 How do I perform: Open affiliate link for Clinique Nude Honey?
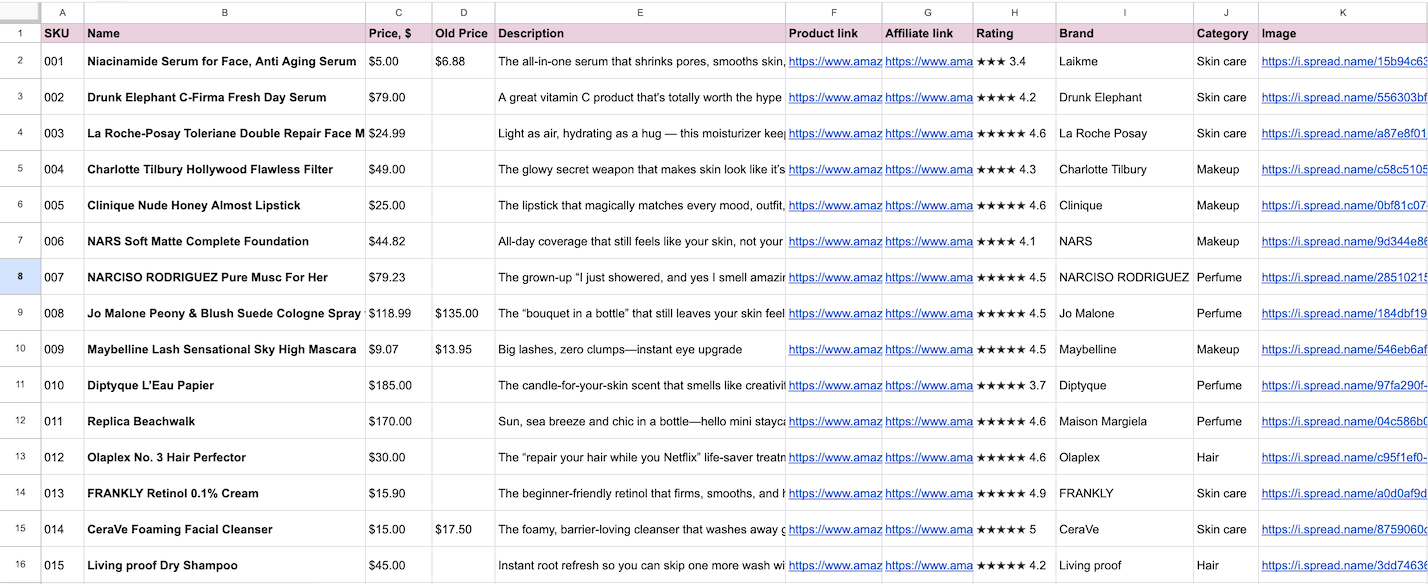click(x=929, y=205)
